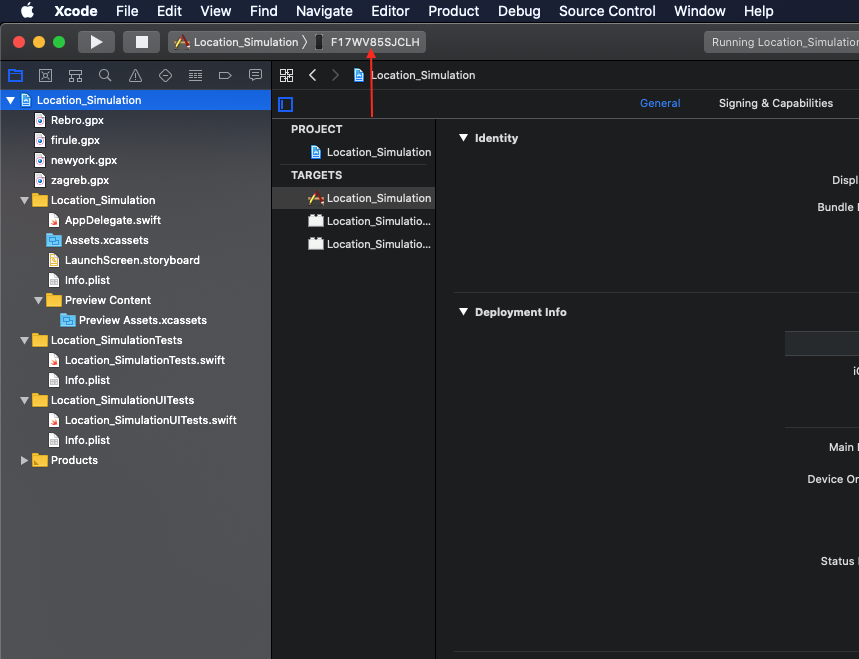Toggle the project and targets list sidebar
The image size is (859, 659).
286,104
